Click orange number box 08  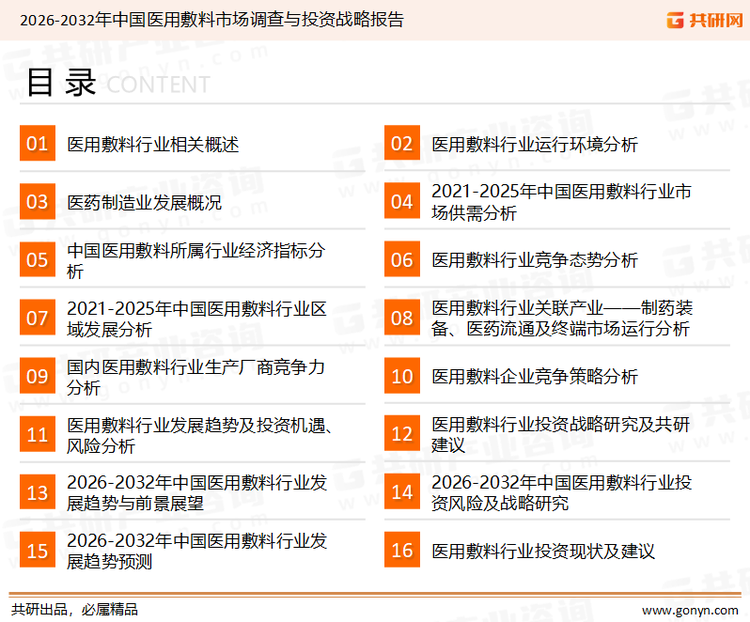tap(402, 318)
